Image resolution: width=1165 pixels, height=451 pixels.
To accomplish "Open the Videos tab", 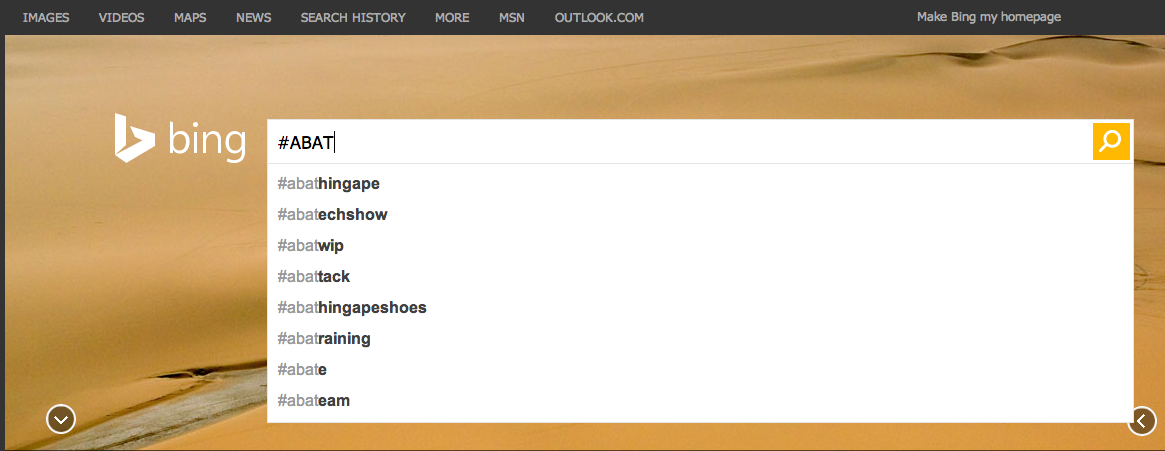I will coord(122,17).
